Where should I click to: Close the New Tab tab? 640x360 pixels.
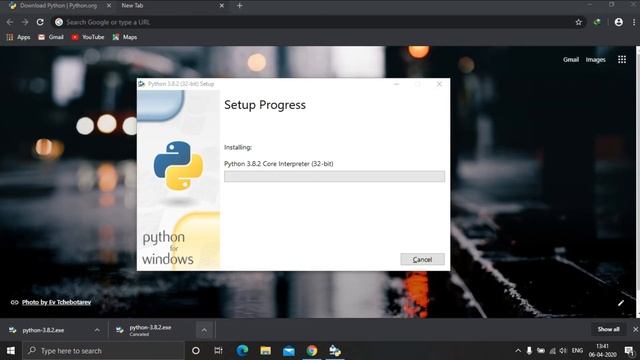click(x=222, y=6)
